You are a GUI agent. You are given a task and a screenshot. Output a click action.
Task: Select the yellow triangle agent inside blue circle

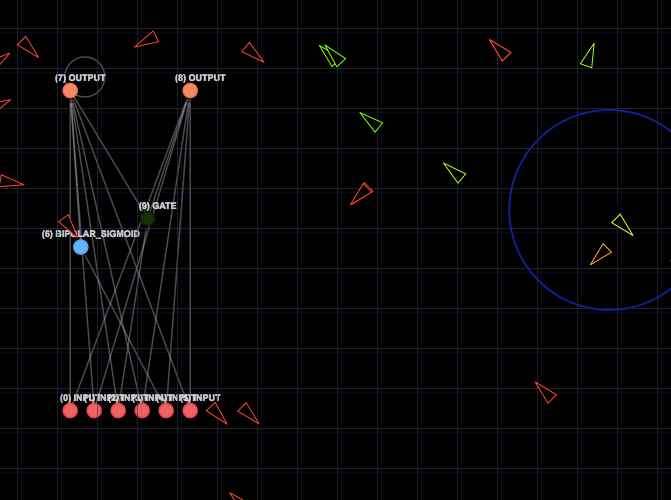[x=623, y=224]
